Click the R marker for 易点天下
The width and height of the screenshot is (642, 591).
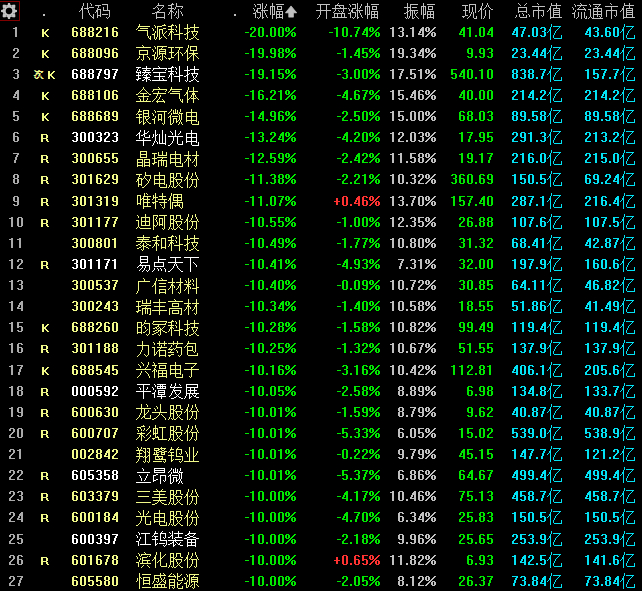[x=45, y=265]
